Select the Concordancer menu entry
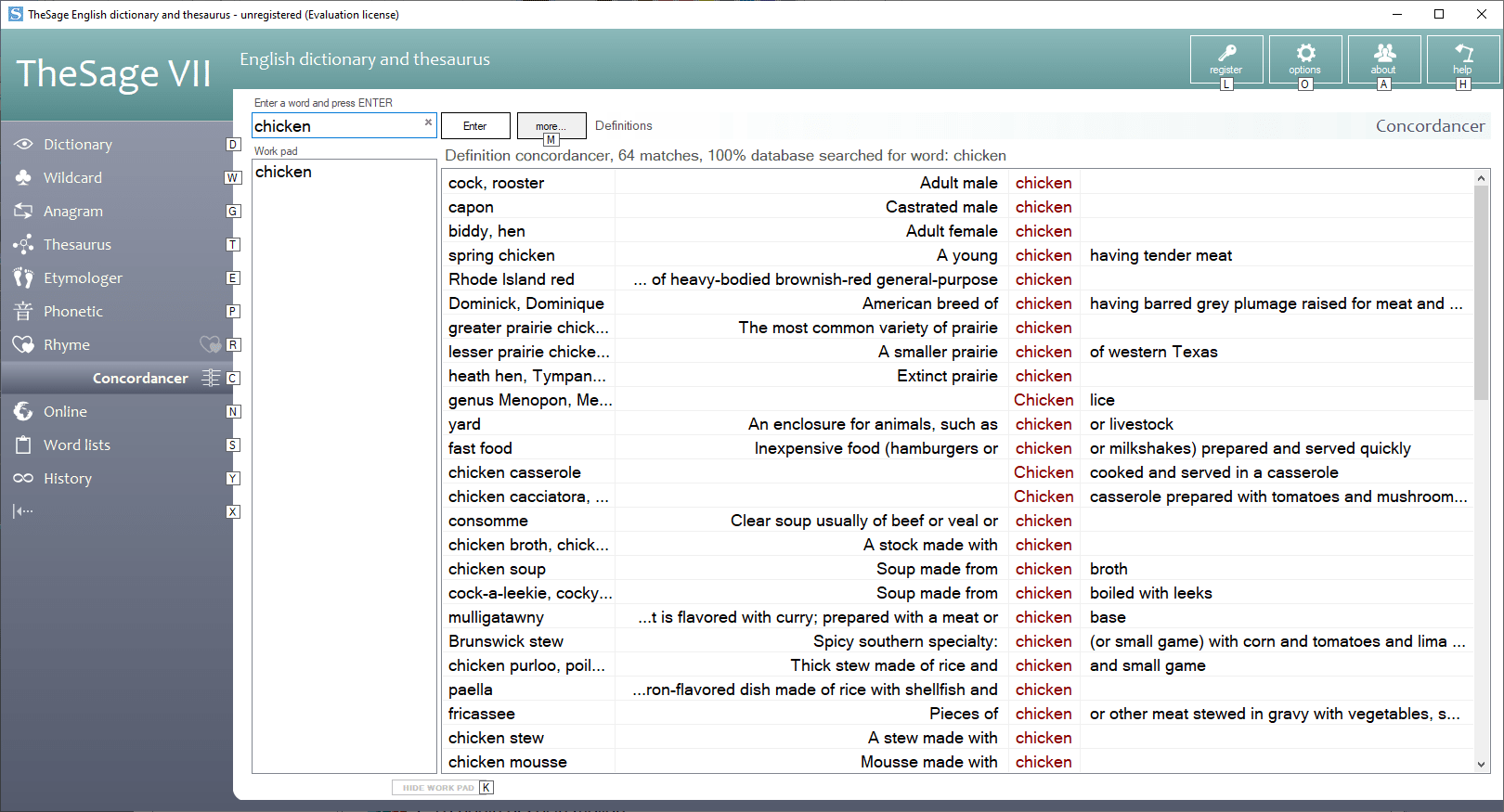Viewport: 1504px width, 812px height. (140, 378)
